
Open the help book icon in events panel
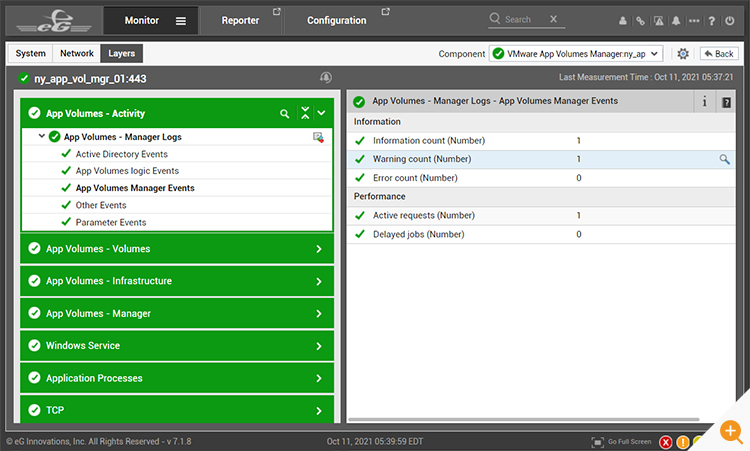point(726,102)
